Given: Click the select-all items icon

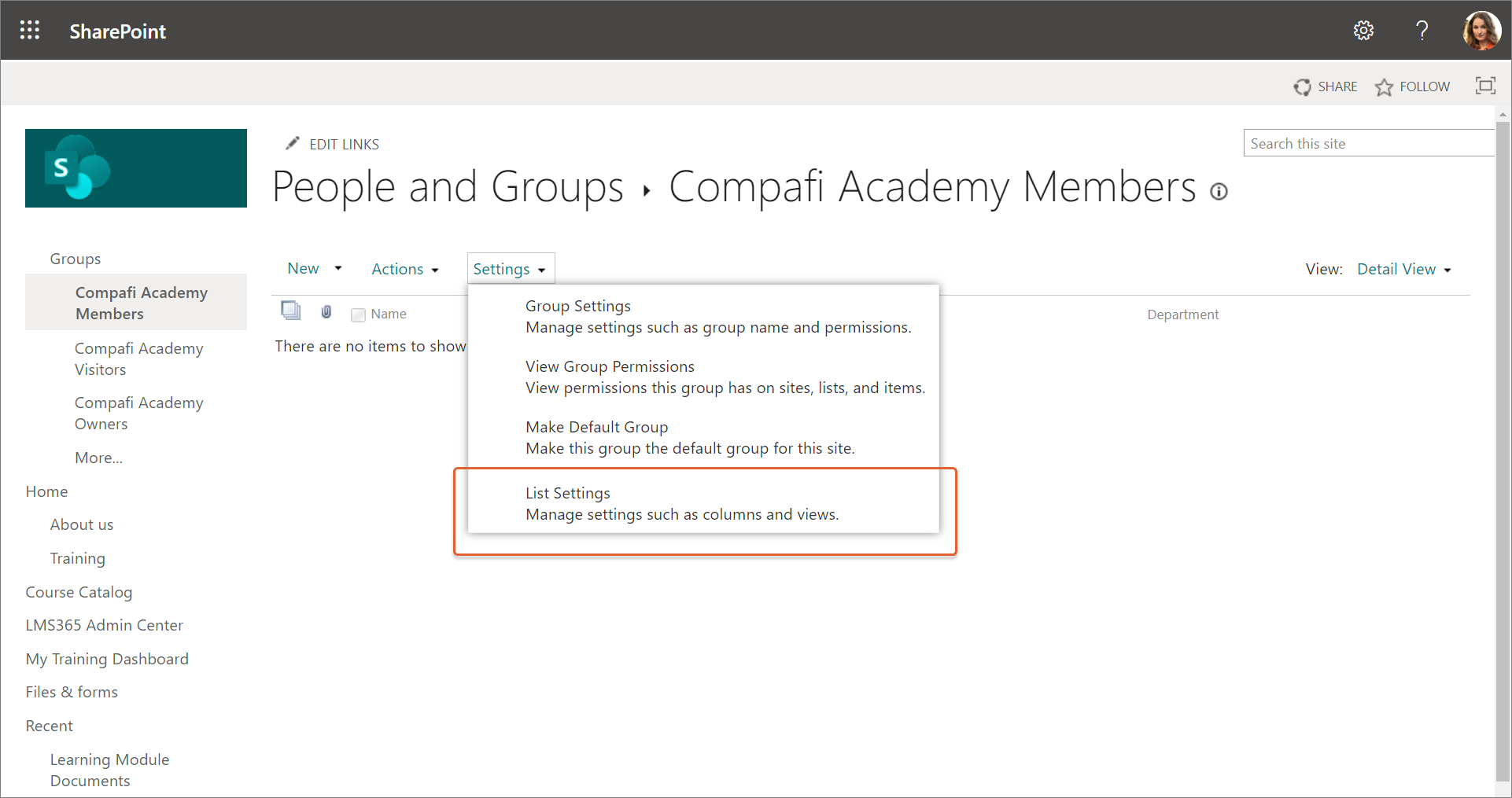Looking at the screenshot, I should pyautogui.click(x=291, y=311).
